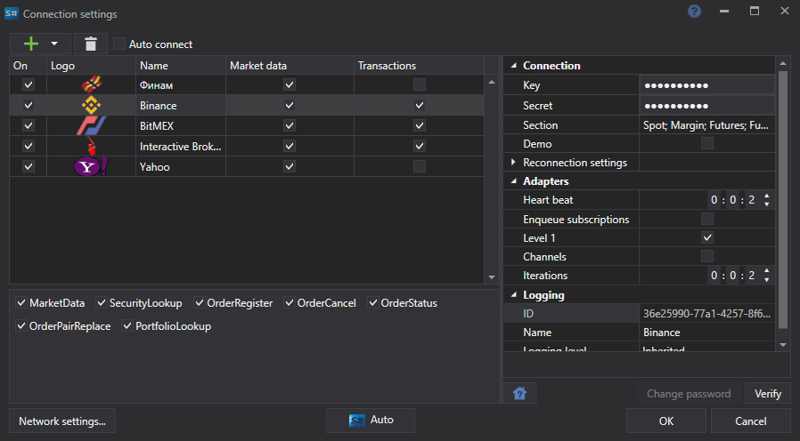Screen dimensions: 800x441
Task: Click the Interactive Brokers logo icon
Action: tap(91, 146)
